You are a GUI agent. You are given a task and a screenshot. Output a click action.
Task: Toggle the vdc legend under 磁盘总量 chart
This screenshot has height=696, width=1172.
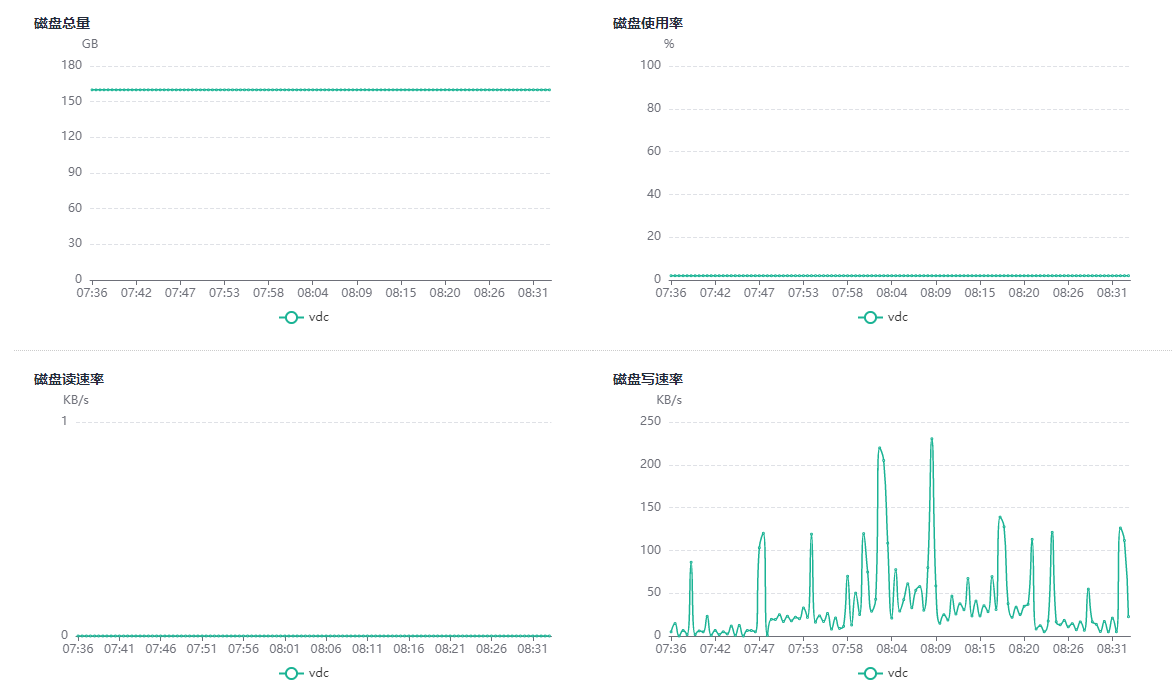tap(304, 317)
